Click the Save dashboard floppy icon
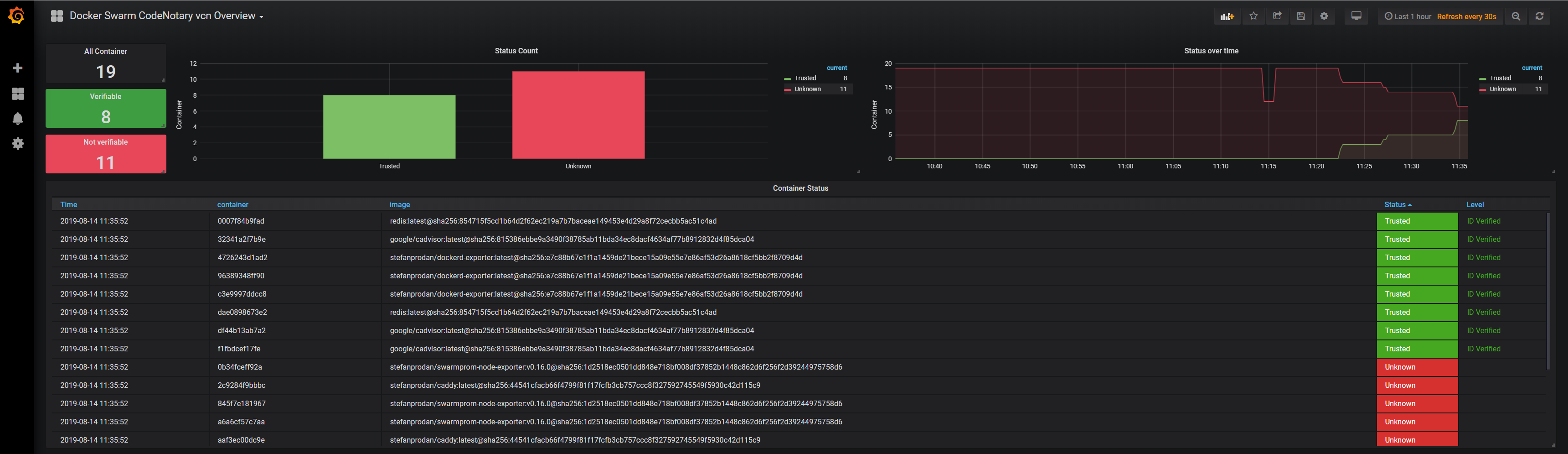This screenshot has height=454, width=1568. [1301, 16]
